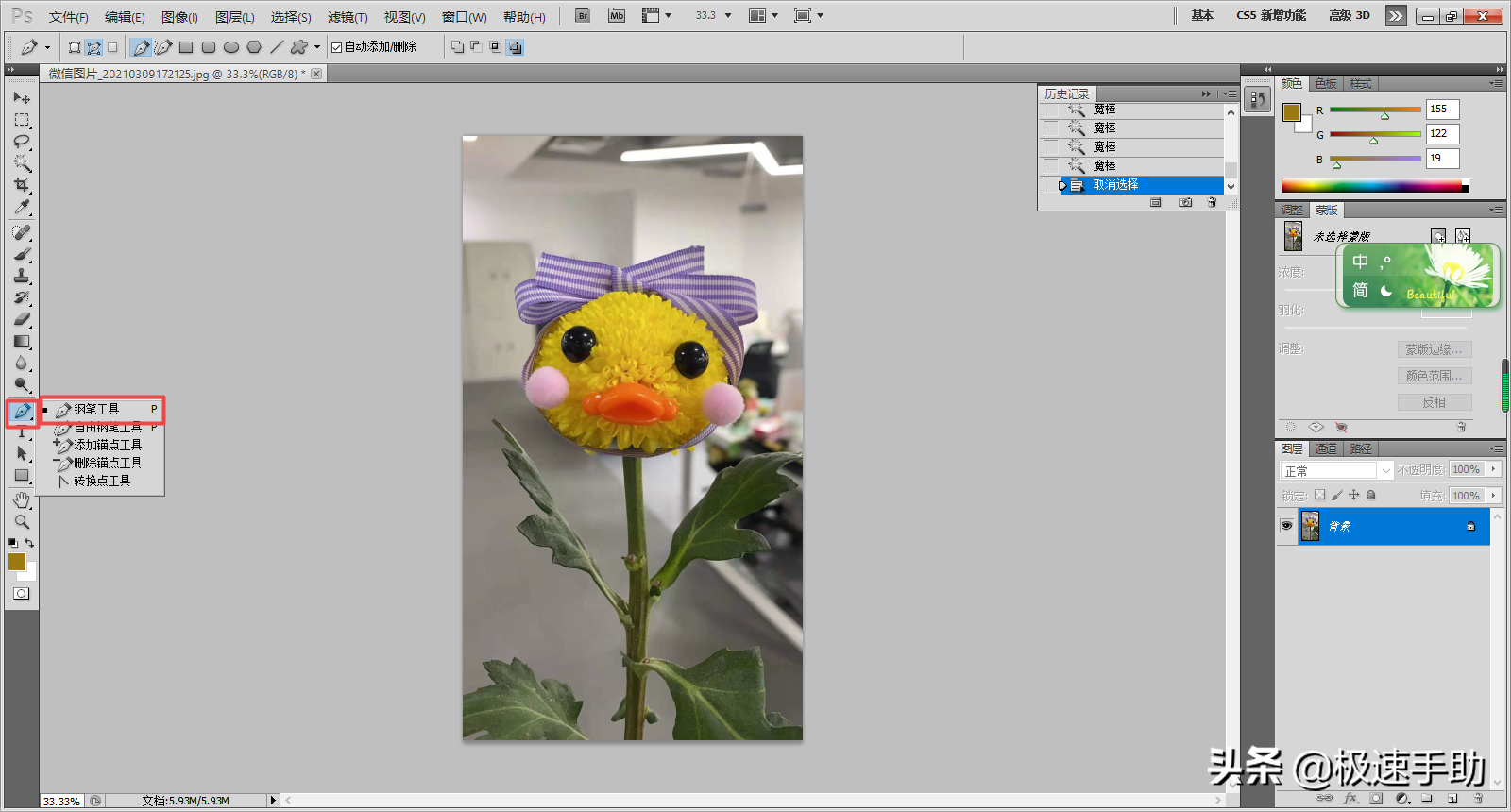
Task: Choose 转换点工具 from the flyout
Action: point(102,481)
